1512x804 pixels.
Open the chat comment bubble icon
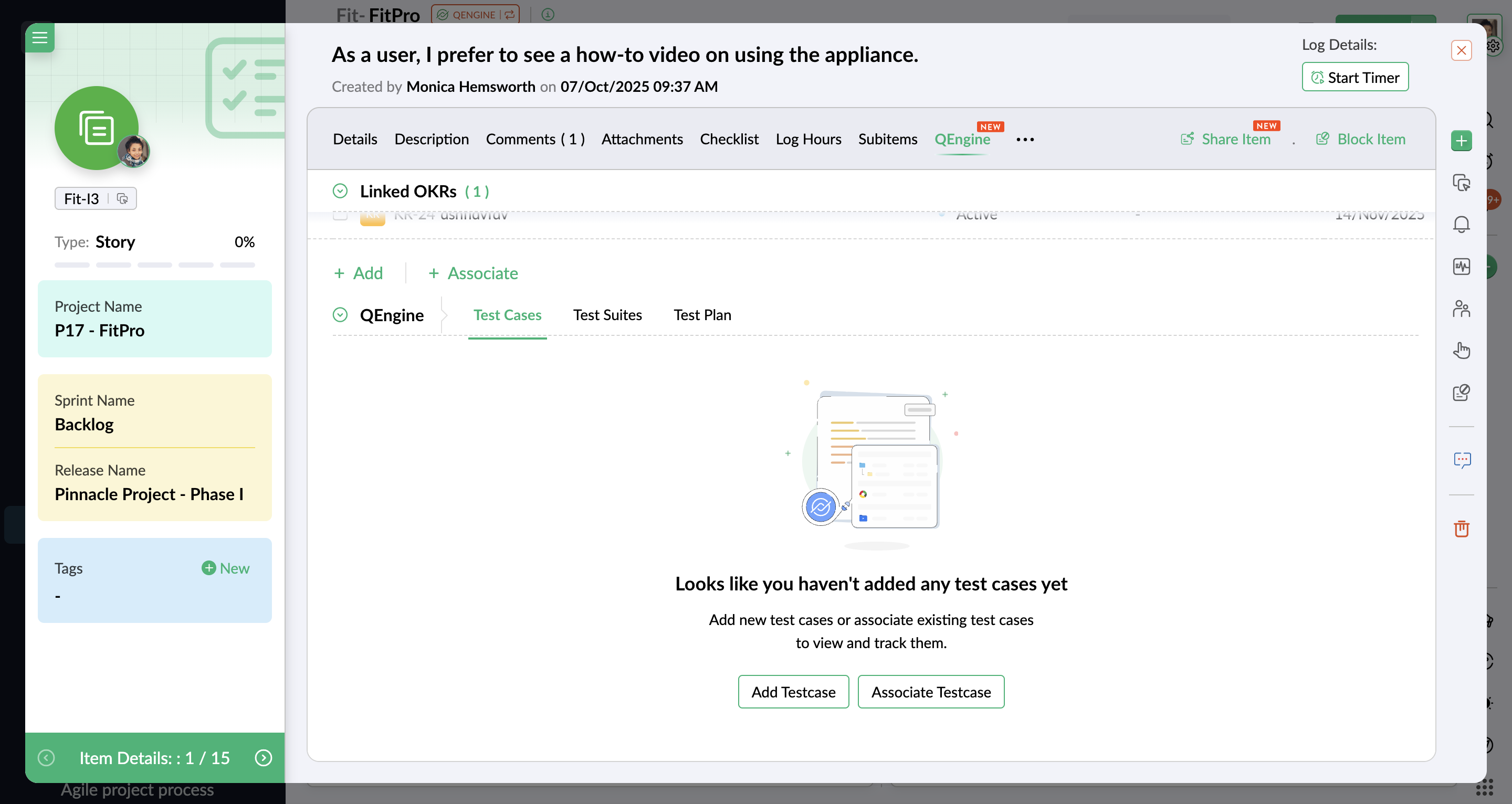[x=1461, y=460]
